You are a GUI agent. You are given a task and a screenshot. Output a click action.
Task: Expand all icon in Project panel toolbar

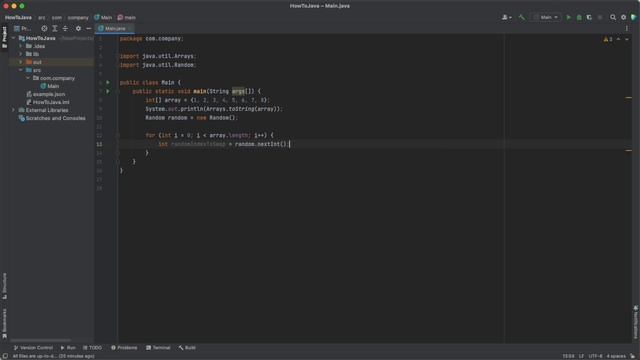tap(55, 29)
